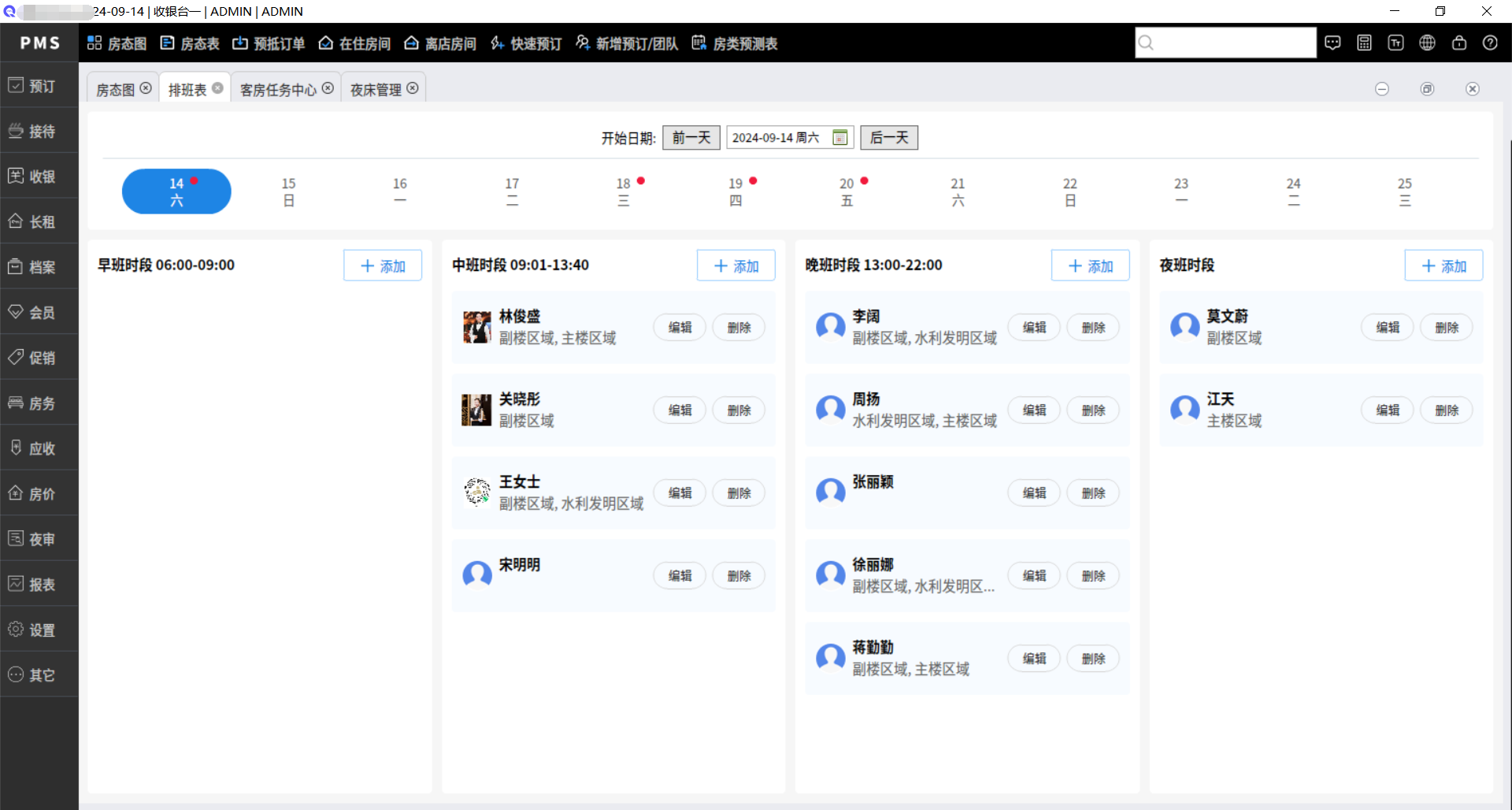Image resolution: width=1512 pixels, height=810 pixels.
Task: Click the 后一天 button
Action: coord(888,138)
